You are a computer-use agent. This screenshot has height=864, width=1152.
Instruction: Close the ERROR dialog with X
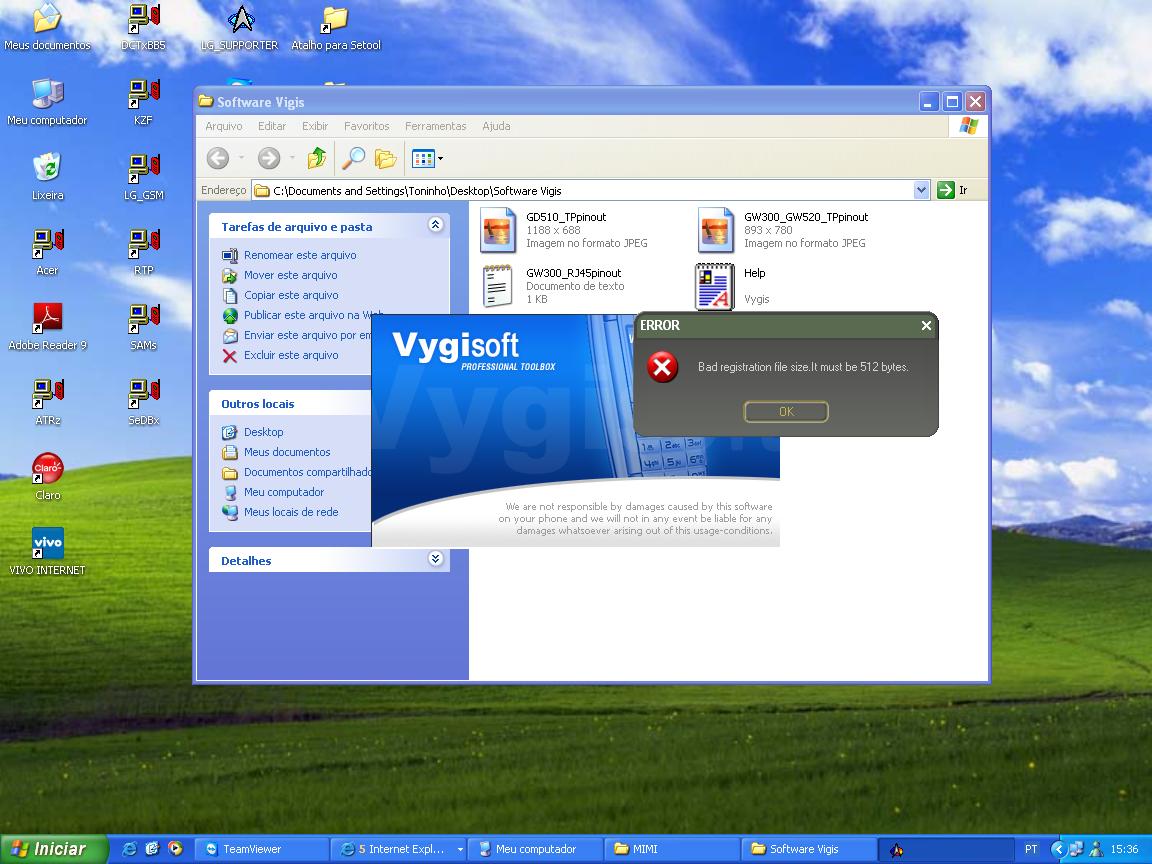926,325
